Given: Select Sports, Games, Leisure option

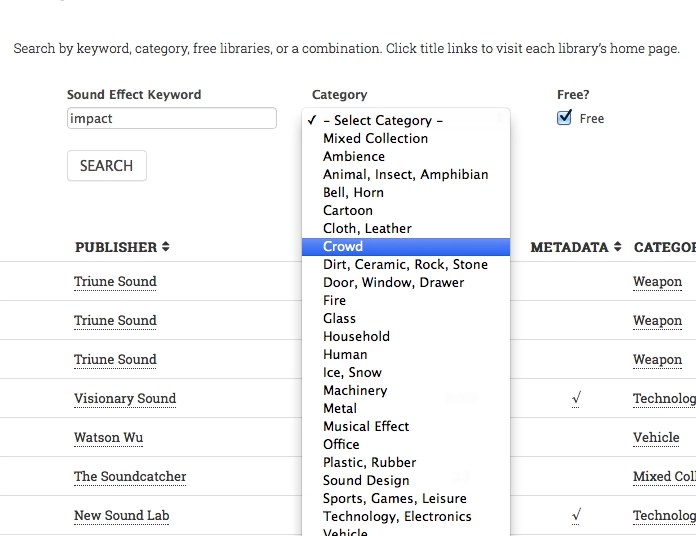Looking at the screenshot, I should (406, 498).
